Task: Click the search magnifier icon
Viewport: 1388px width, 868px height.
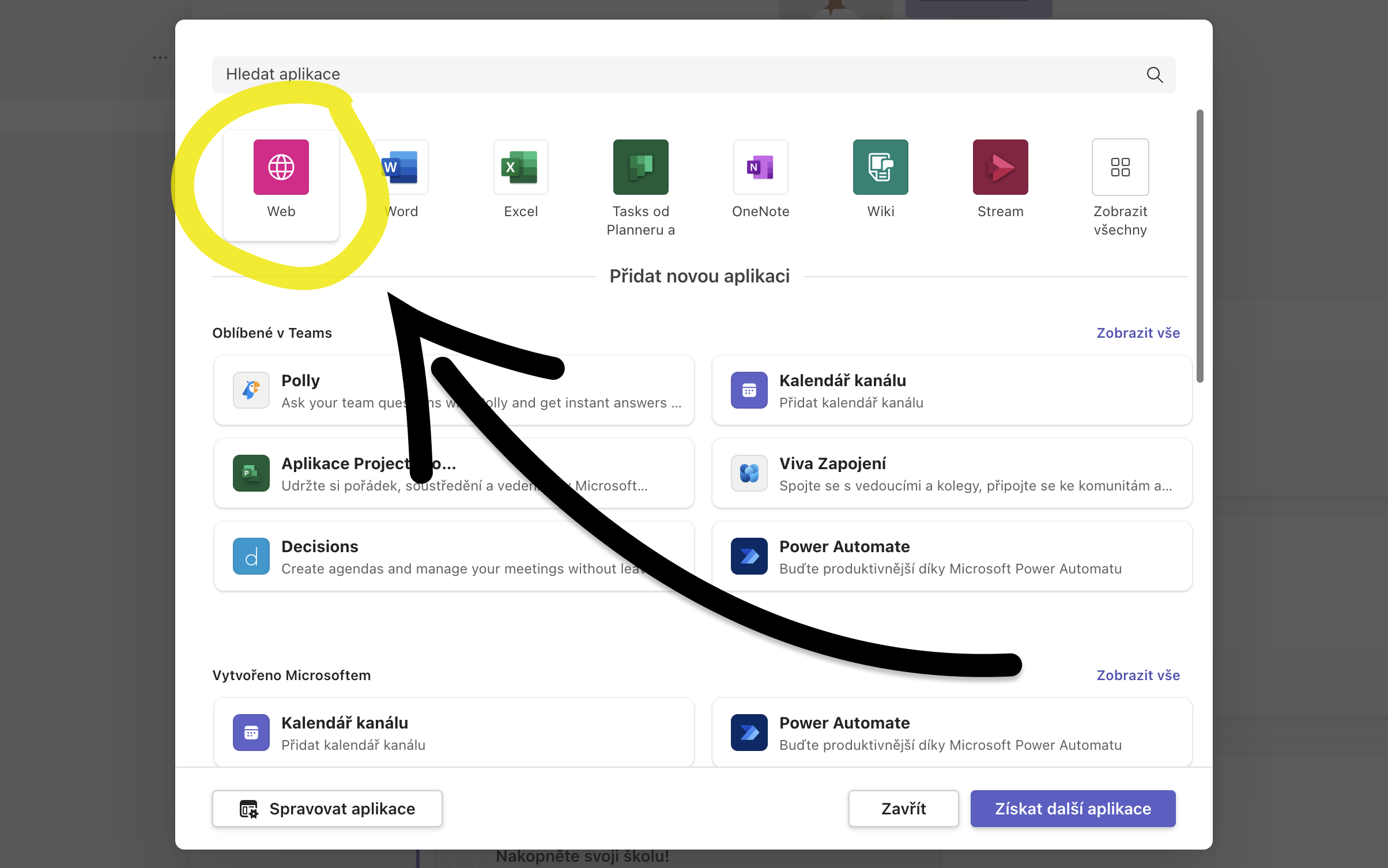Action: coord(1155,75)
